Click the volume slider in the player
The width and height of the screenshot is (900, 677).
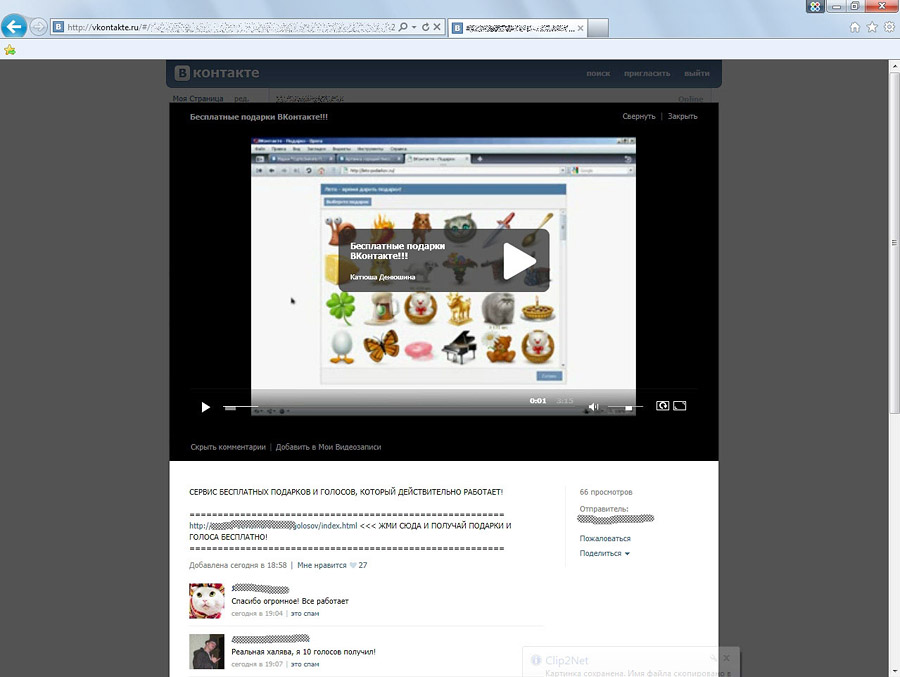tap(625, 407)
